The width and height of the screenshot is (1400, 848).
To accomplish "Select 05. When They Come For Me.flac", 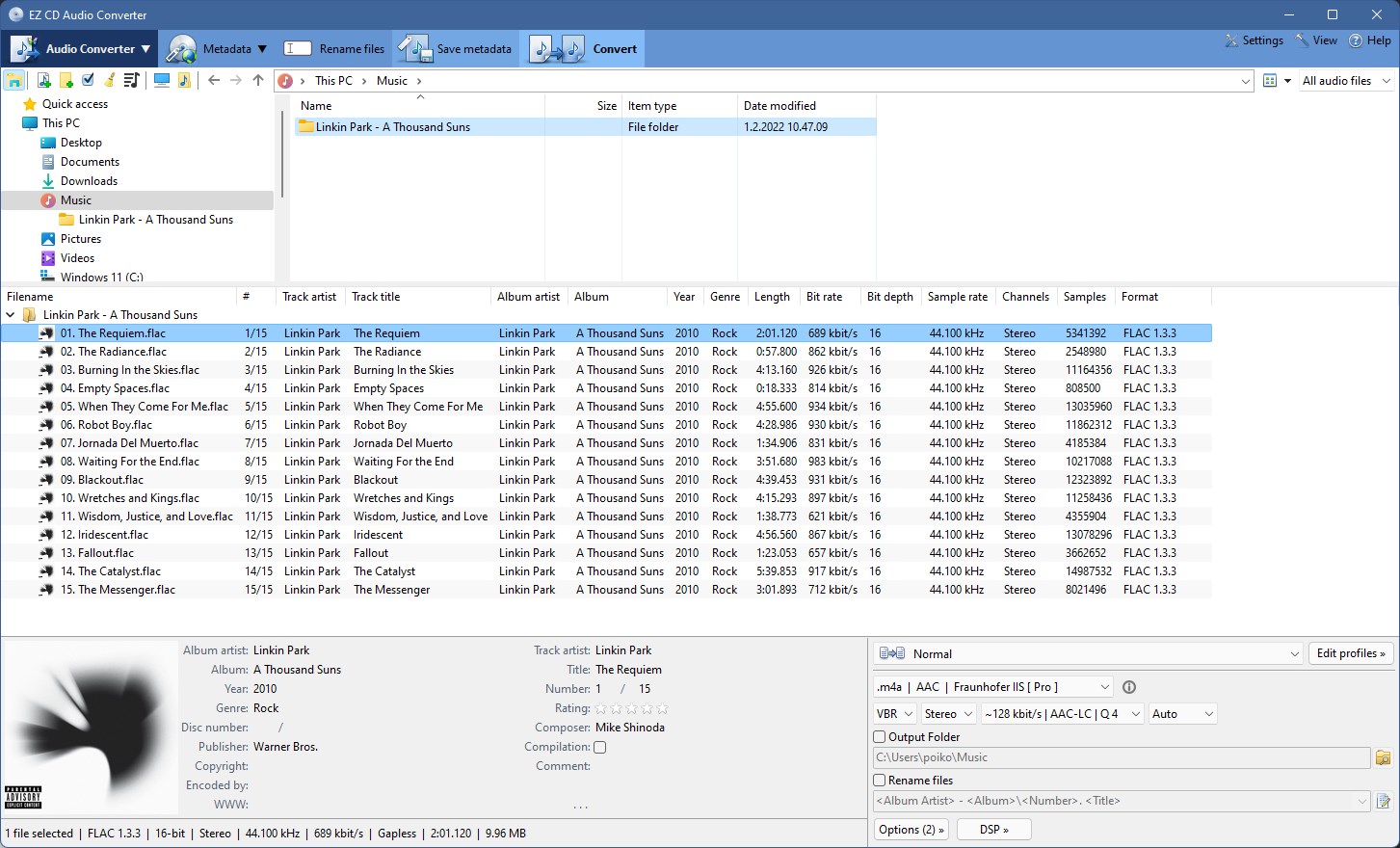I will [145, 406].
